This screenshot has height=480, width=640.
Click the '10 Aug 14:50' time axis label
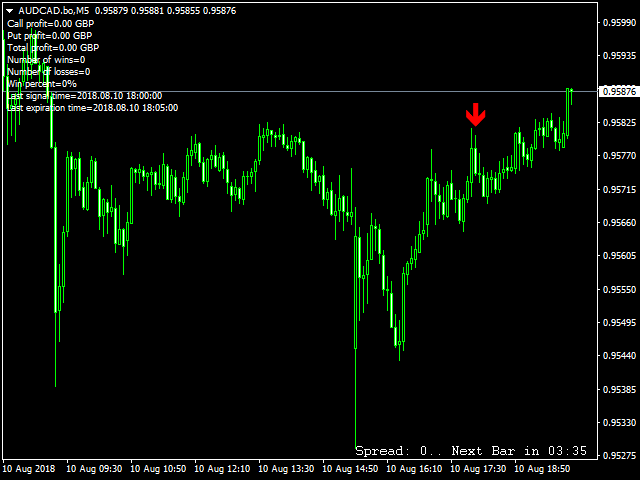pos(350,469)
